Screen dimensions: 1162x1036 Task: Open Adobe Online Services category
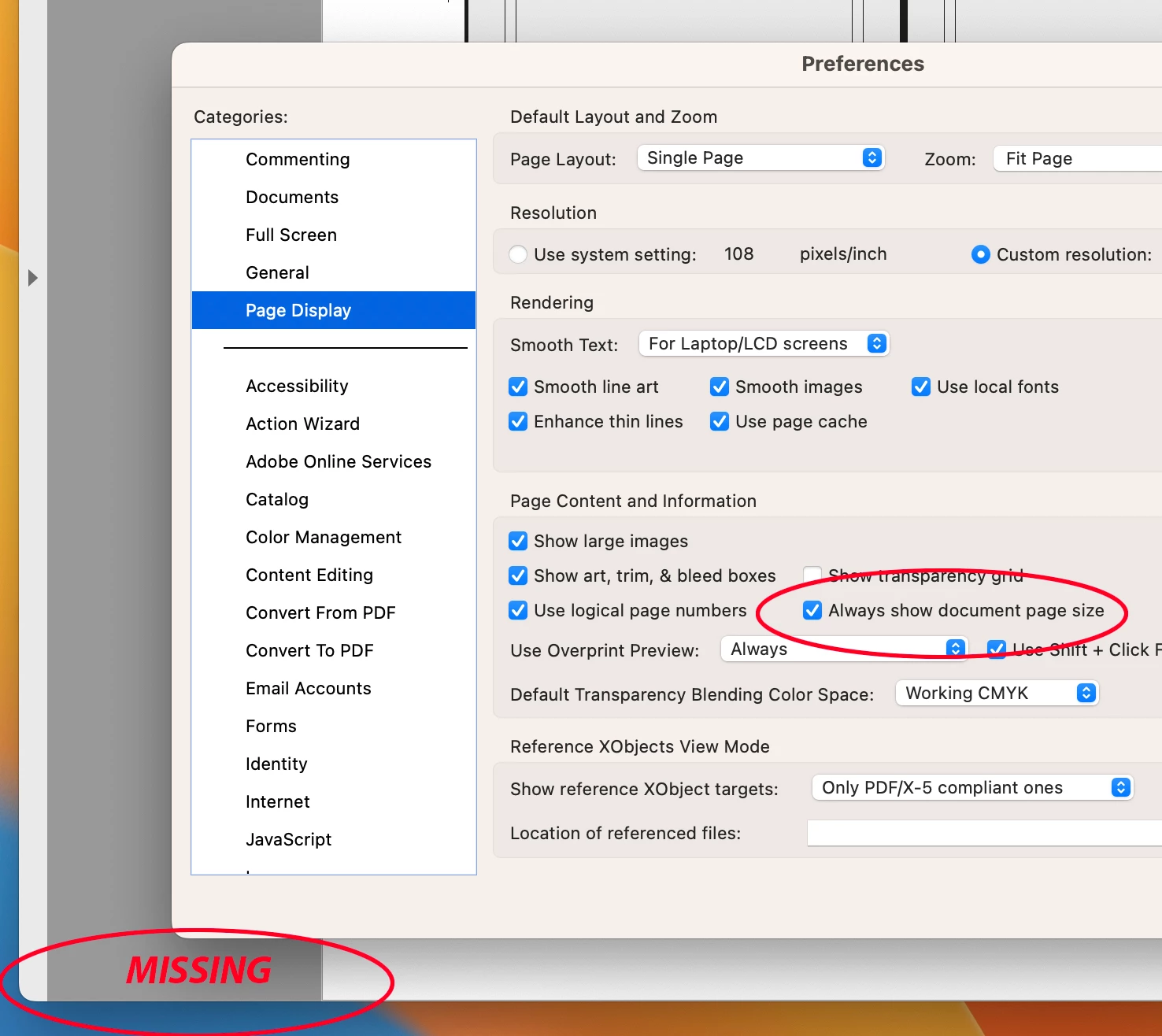pos(334,461)
